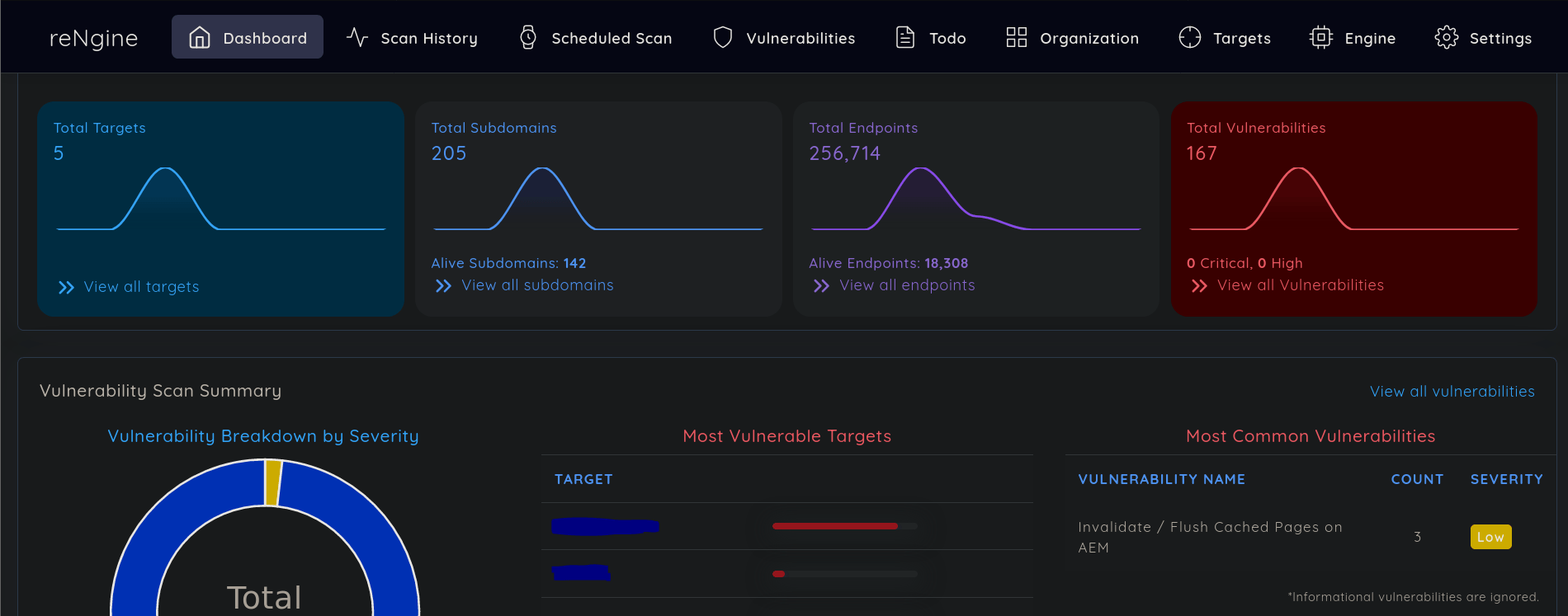The width and height of the screenshot is (1568, 616).
Task: Click the Total Vulnerabilities value 167
Action: [1202, 153]
